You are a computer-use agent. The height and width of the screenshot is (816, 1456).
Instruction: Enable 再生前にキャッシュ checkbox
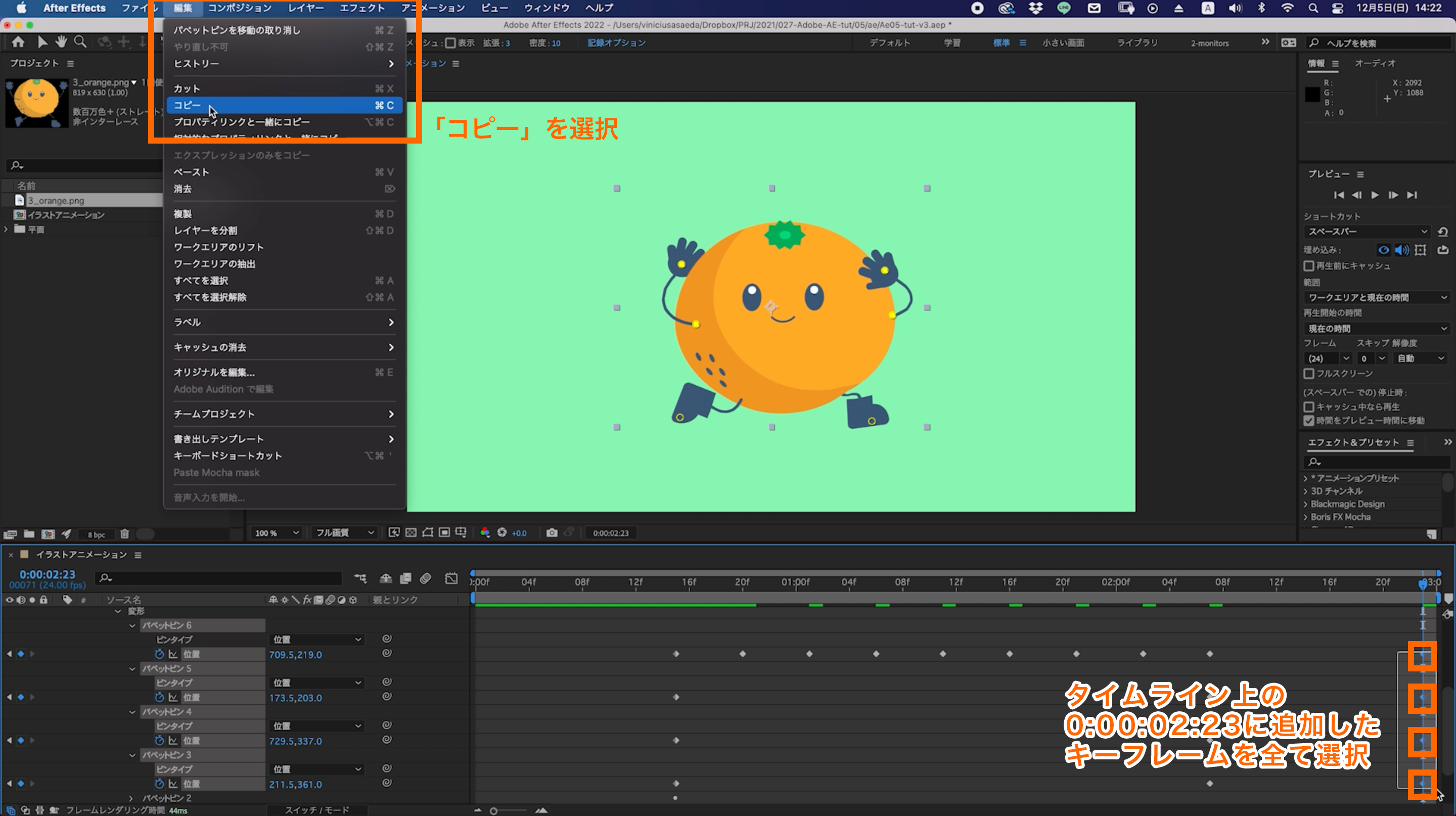point(1309,265)
